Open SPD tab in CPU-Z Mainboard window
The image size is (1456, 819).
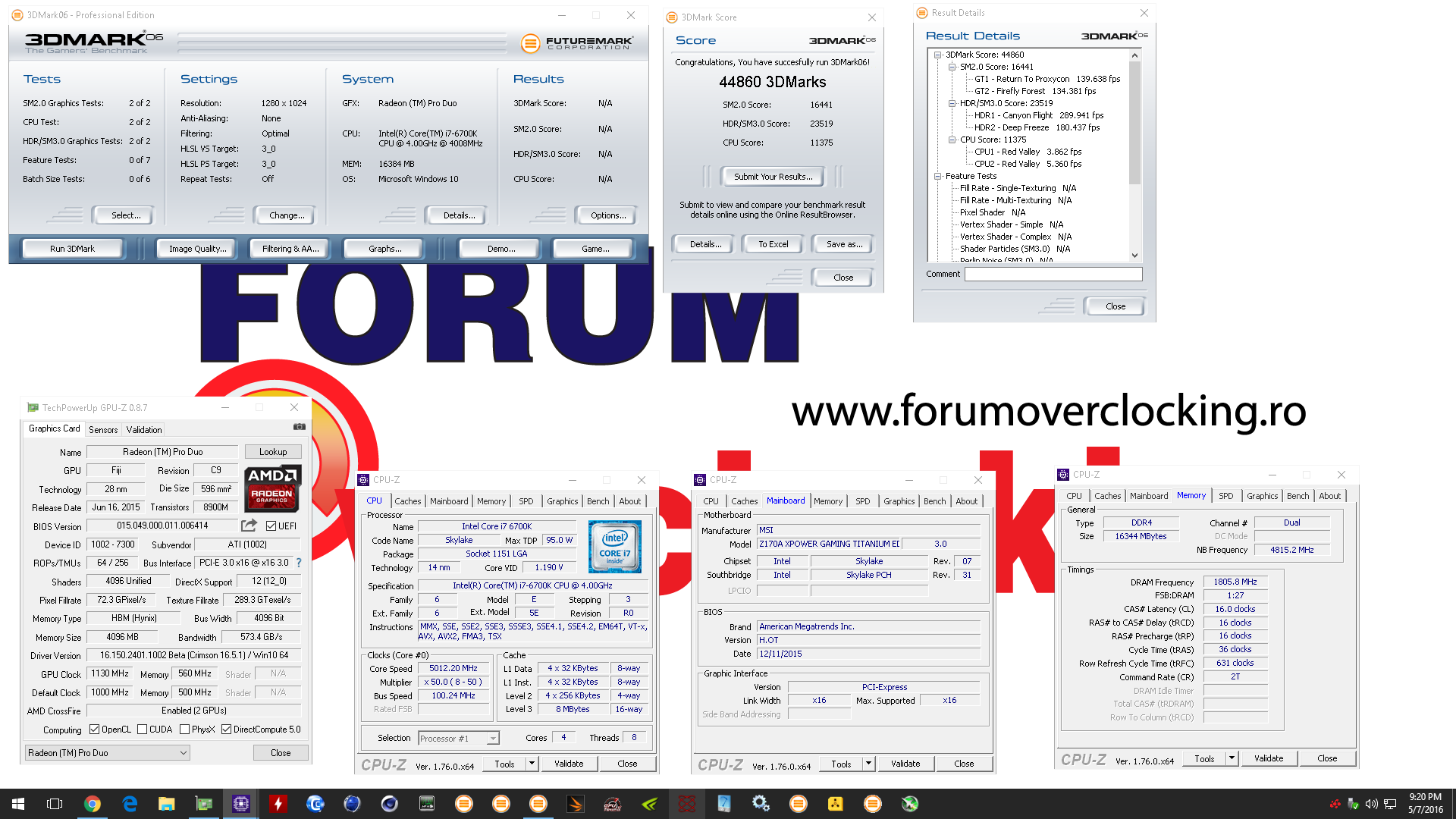(x=862, y=501)
